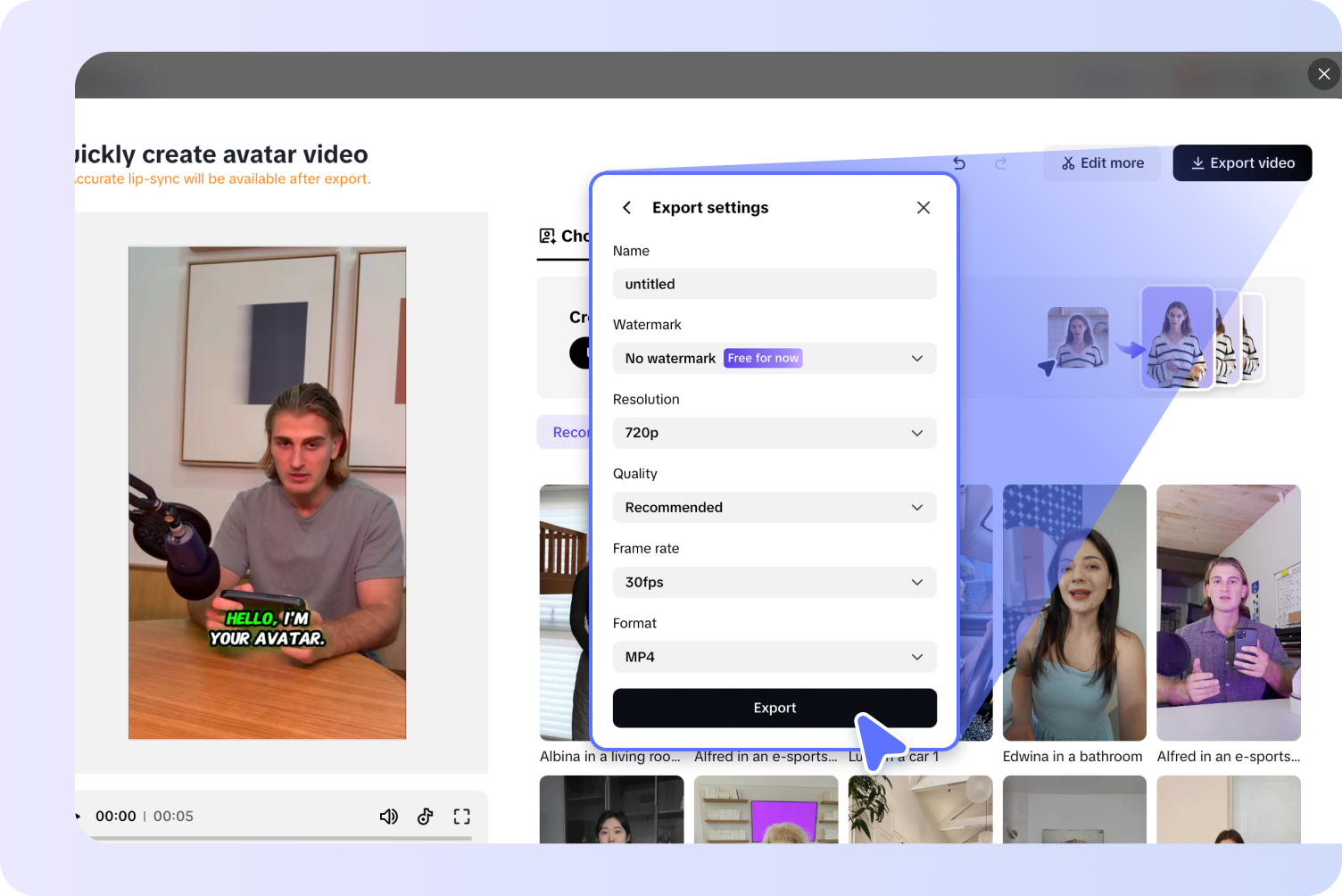This screenshot has width=1342, height=896.
Task: Redo the last undone change
Action: 1000,163
